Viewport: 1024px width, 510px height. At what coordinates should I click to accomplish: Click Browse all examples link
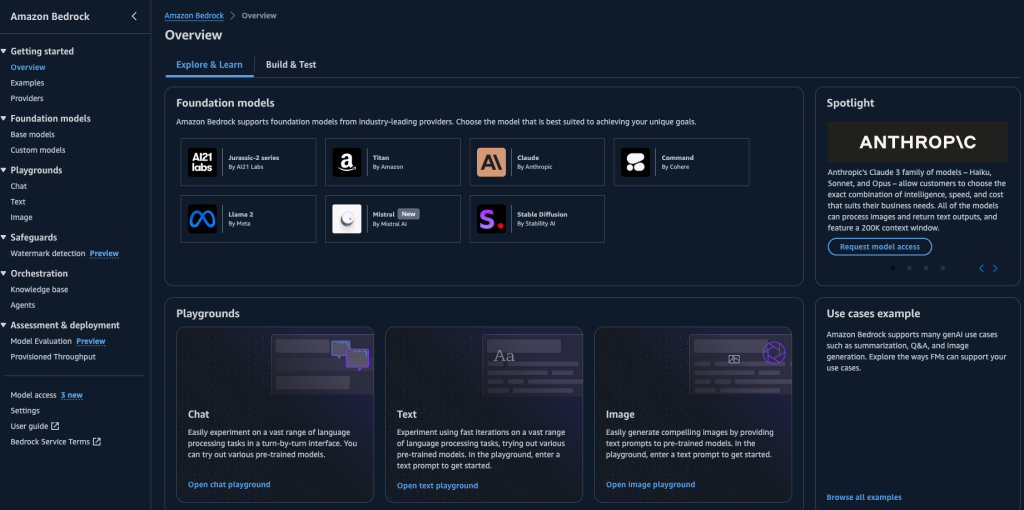864,498
